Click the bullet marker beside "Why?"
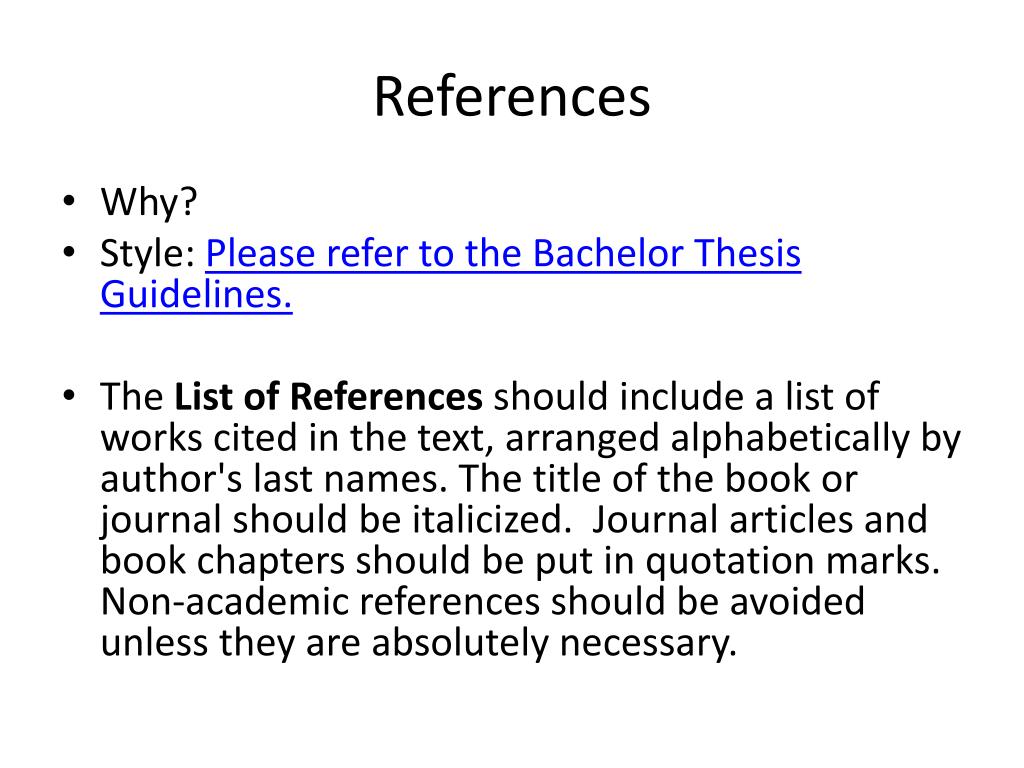Screen dimensions: 1024x768 (69, 200)
